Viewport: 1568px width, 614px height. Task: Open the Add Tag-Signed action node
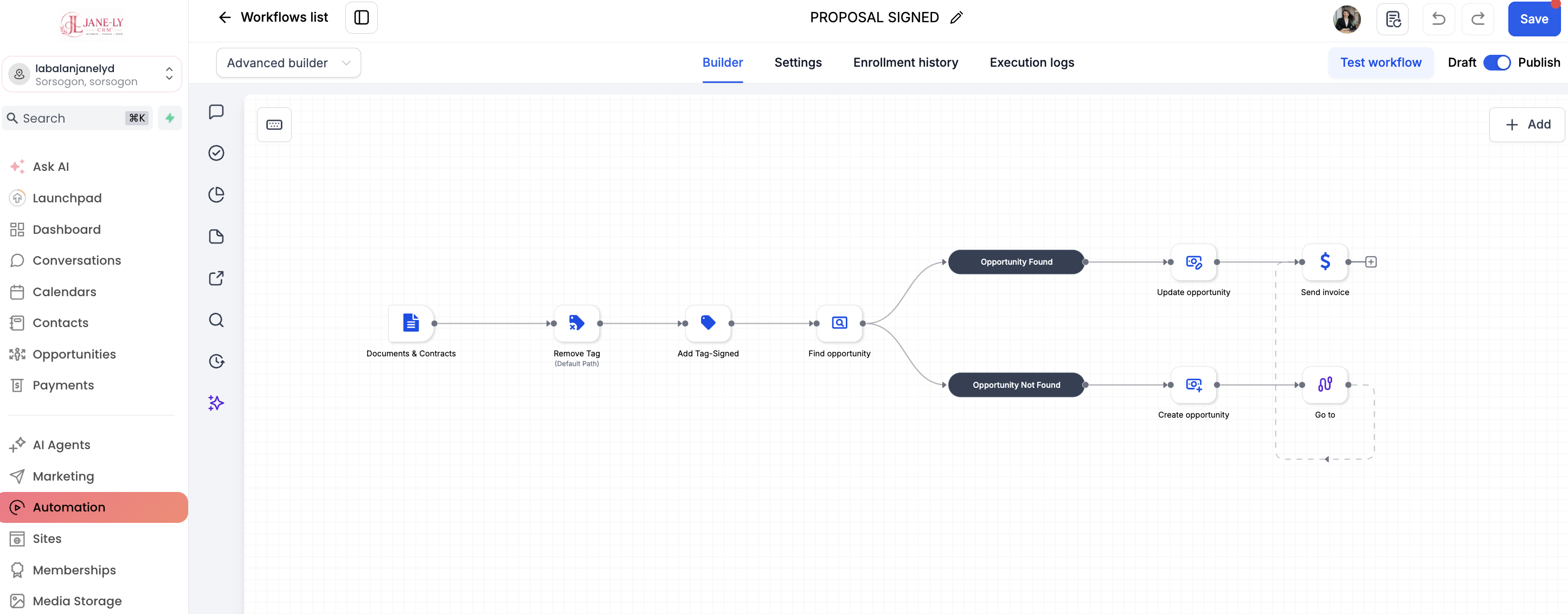tap(708, 323)
